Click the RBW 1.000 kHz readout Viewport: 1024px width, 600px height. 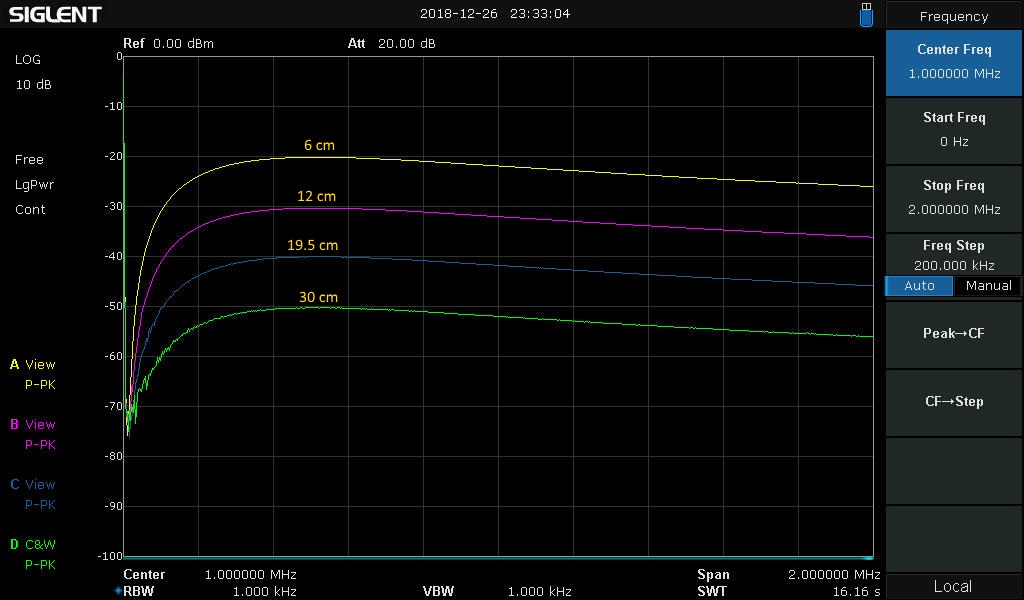[210, 591]
